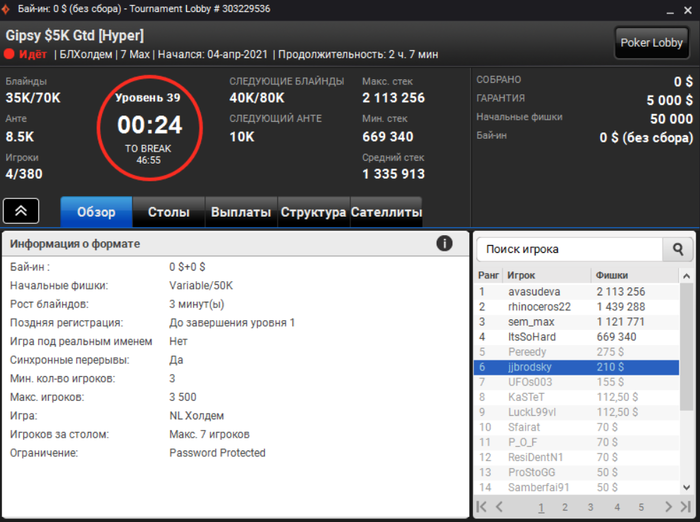
Task: Select player ProStoGG row
Action: 576,472
